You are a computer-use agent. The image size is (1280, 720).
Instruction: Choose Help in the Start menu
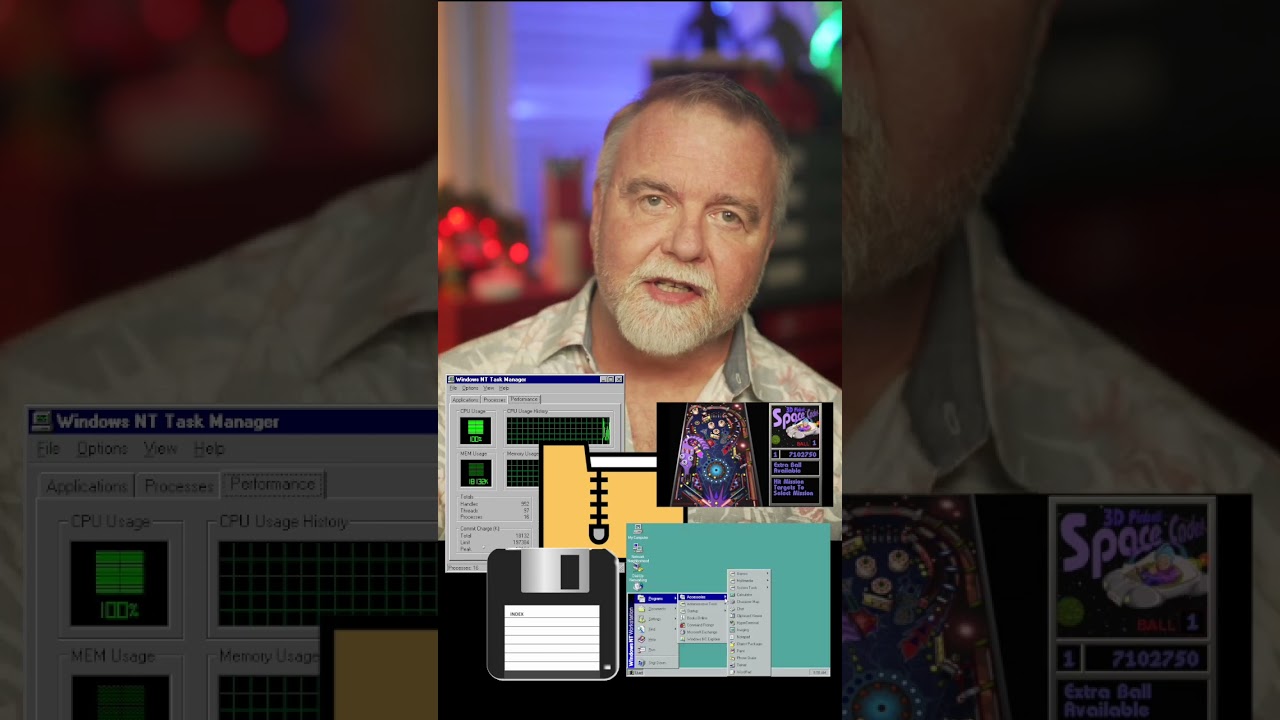(x=656, y=639)
